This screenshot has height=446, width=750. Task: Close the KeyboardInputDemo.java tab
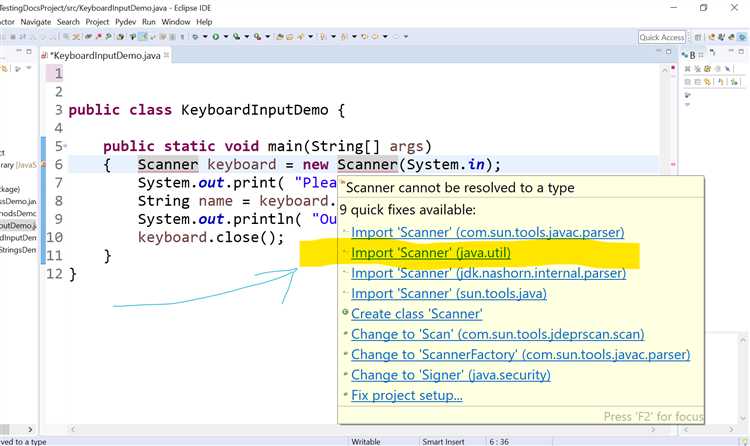click(x=166, y=55)
